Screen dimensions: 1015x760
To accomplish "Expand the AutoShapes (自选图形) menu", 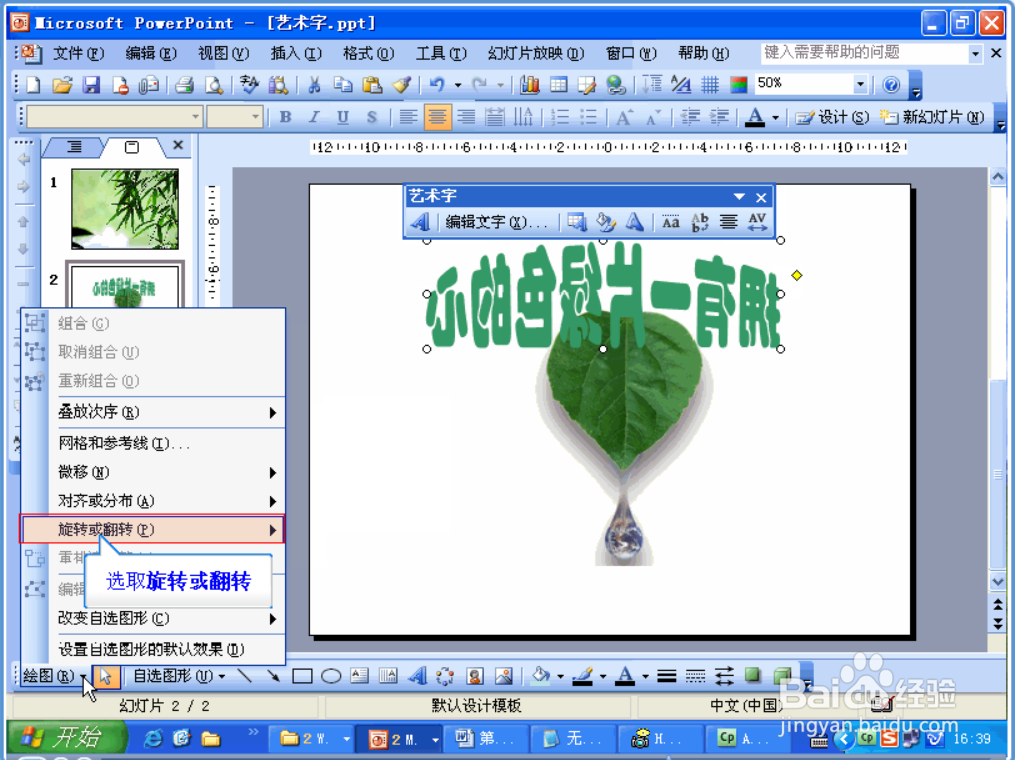I will 179,676.
